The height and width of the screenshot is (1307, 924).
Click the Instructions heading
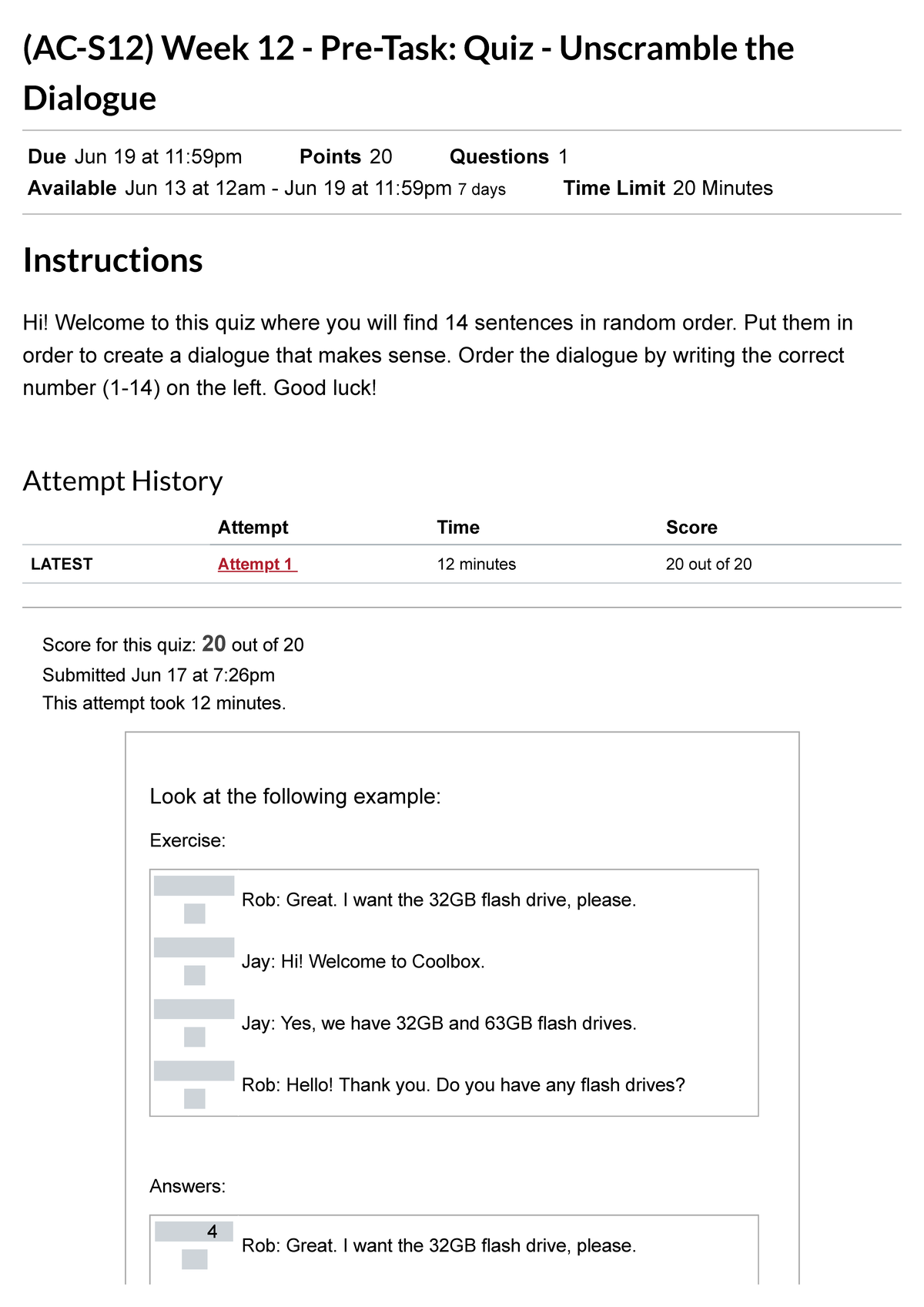[112, 261]
